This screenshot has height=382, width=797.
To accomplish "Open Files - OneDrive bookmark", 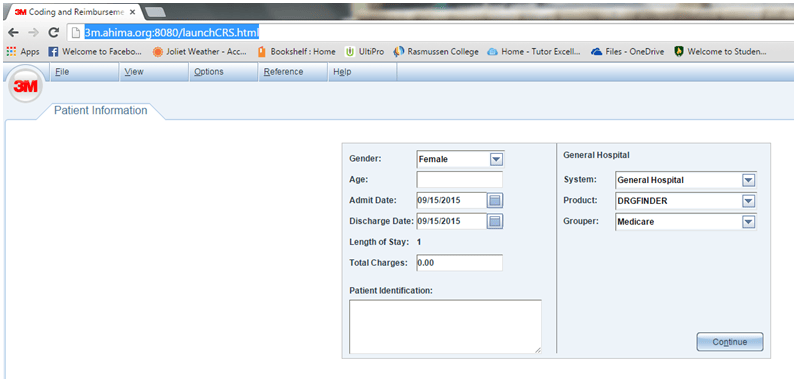I will click(x=628, y=52).
